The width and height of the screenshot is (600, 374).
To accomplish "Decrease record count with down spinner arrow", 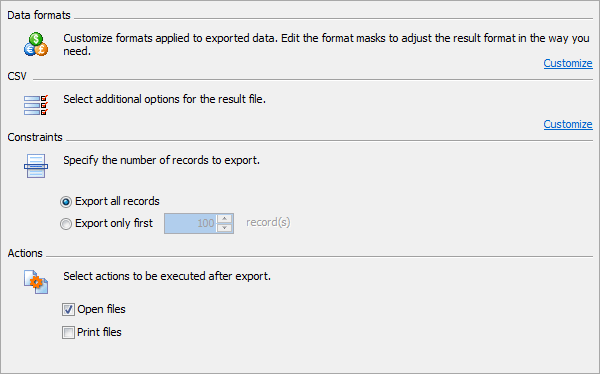I will pyautogui.click(x=225, y=228).
